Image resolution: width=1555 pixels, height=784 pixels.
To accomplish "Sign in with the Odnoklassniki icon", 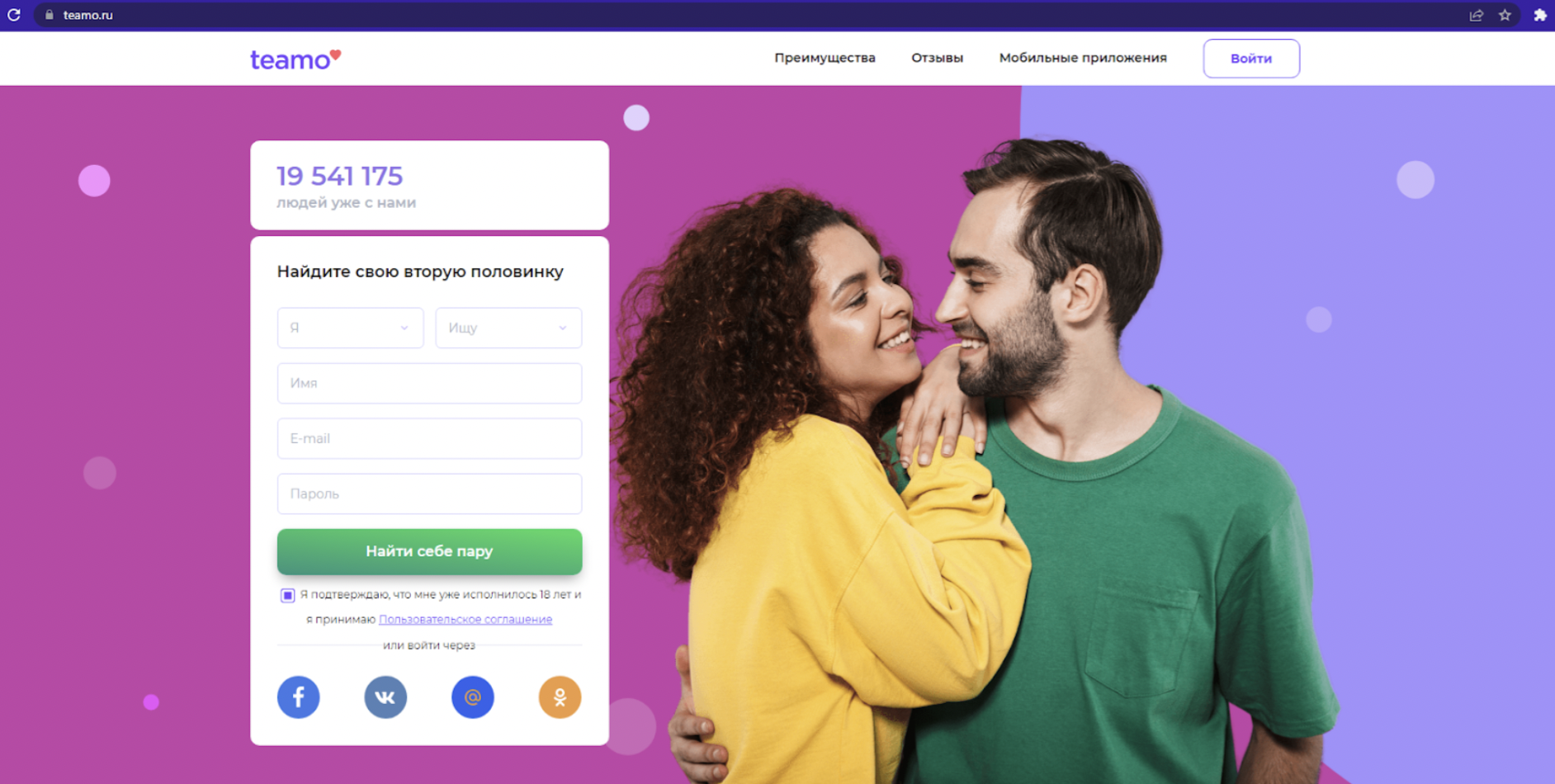I will pos(560,697).
